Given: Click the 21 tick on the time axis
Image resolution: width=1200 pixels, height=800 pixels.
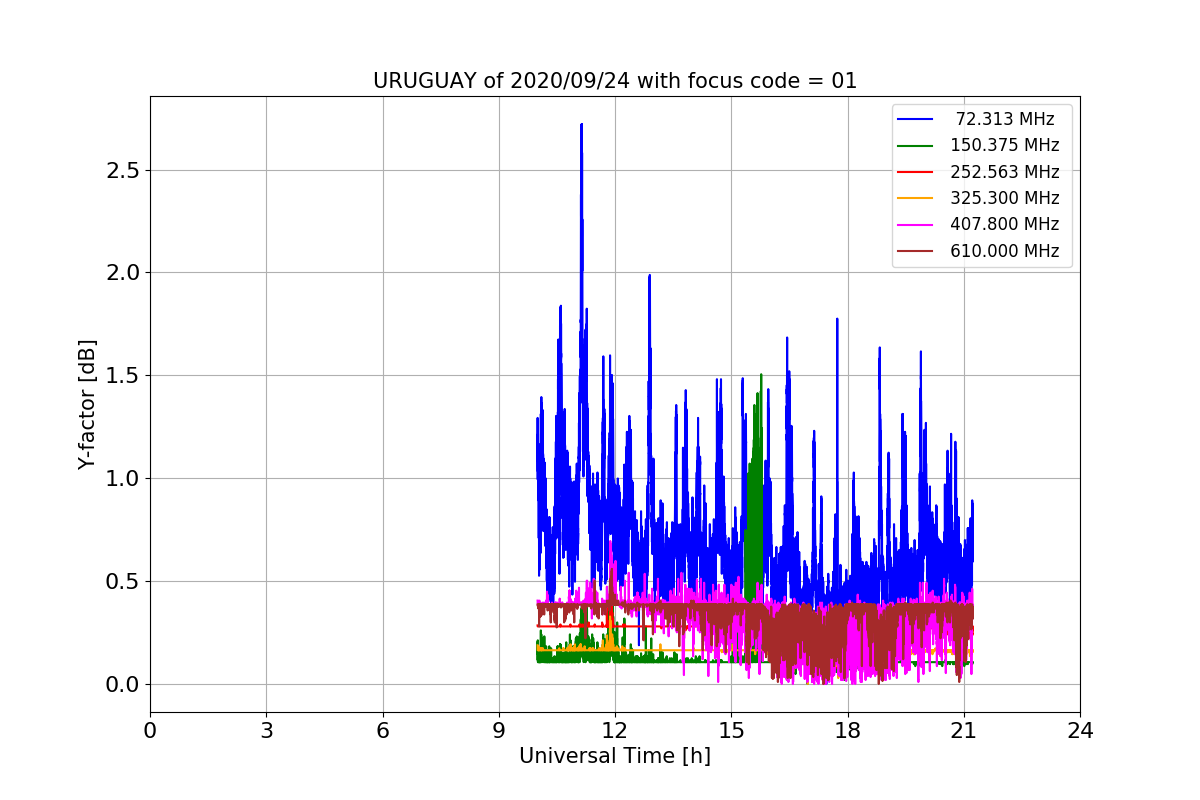Looking at the screenshot, I should 964,731.
